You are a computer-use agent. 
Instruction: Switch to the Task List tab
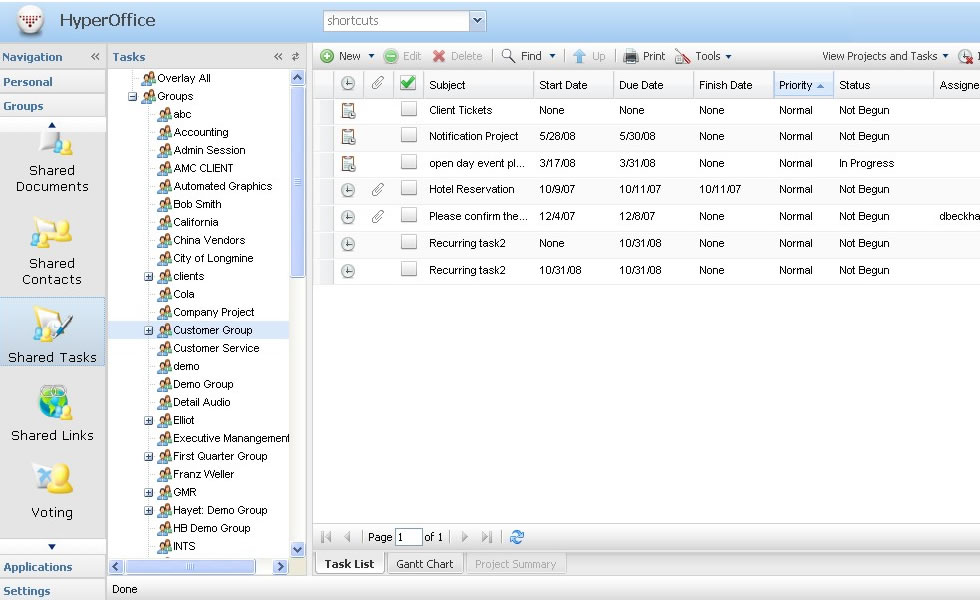[x=349, y=564]
